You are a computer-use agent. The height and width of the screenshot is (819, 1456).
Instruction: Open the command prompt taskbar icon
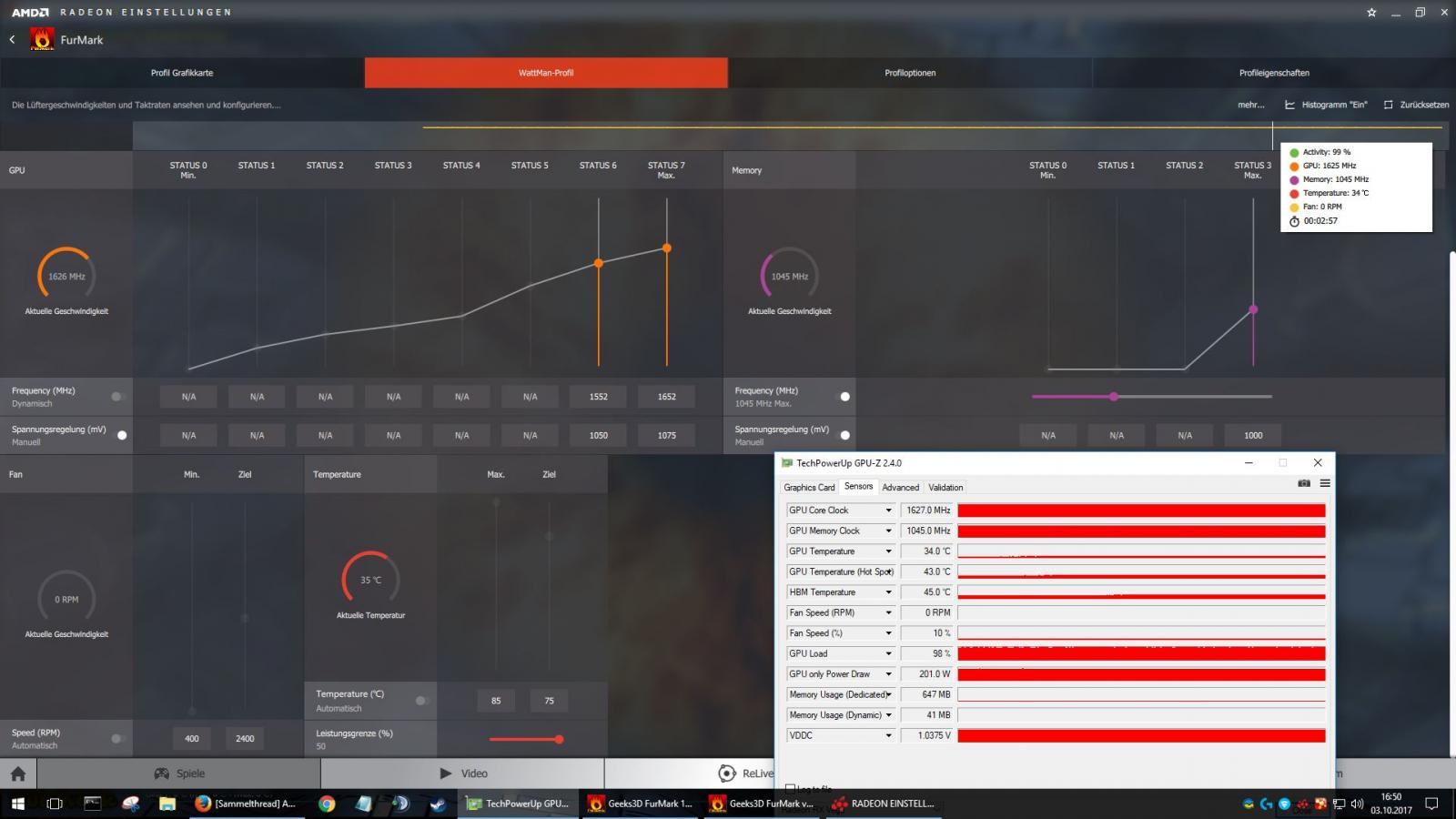coord(92,804)
